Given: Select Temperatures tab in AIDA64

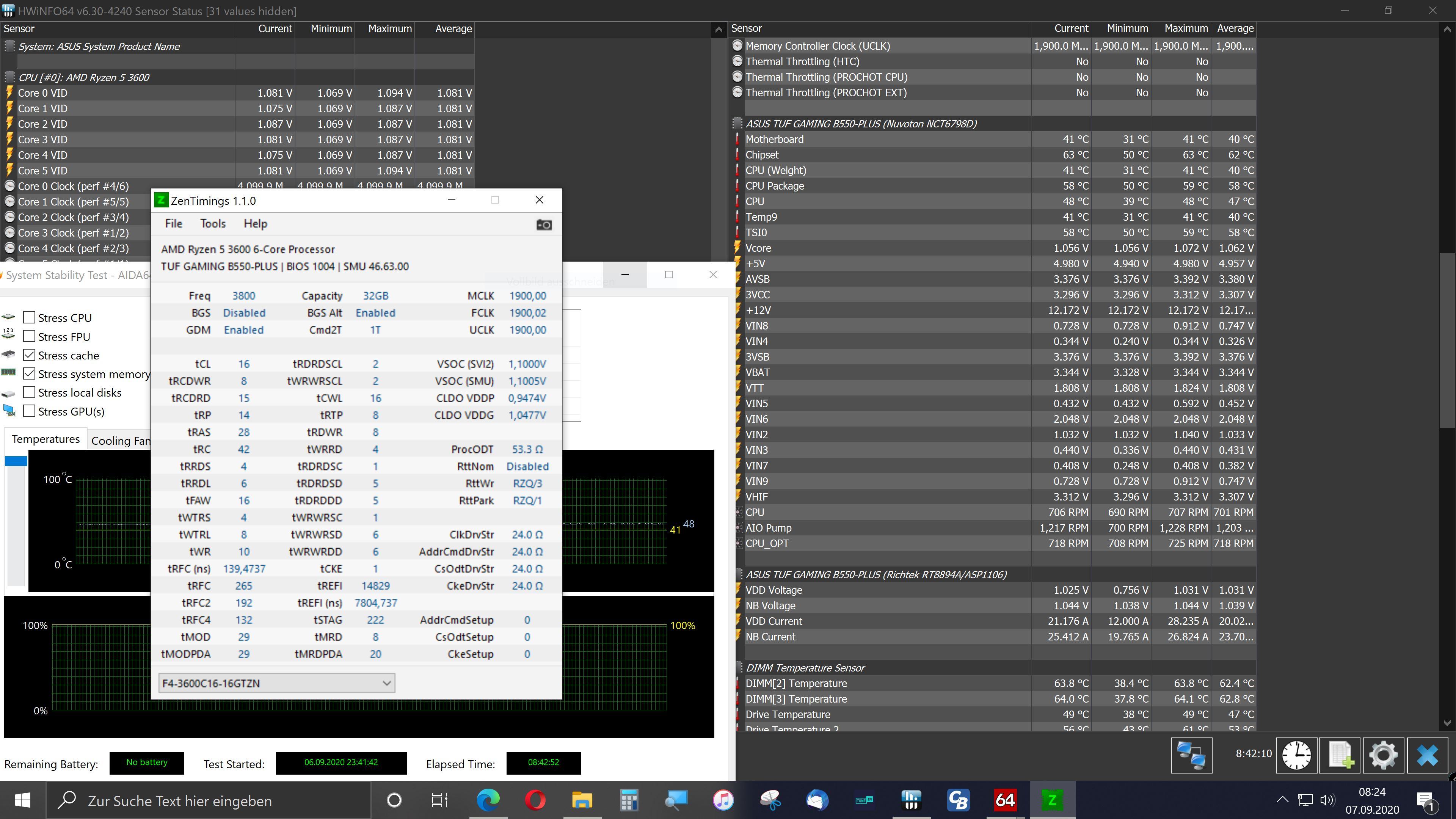Looking at the screenshot, I should point(46,439).
